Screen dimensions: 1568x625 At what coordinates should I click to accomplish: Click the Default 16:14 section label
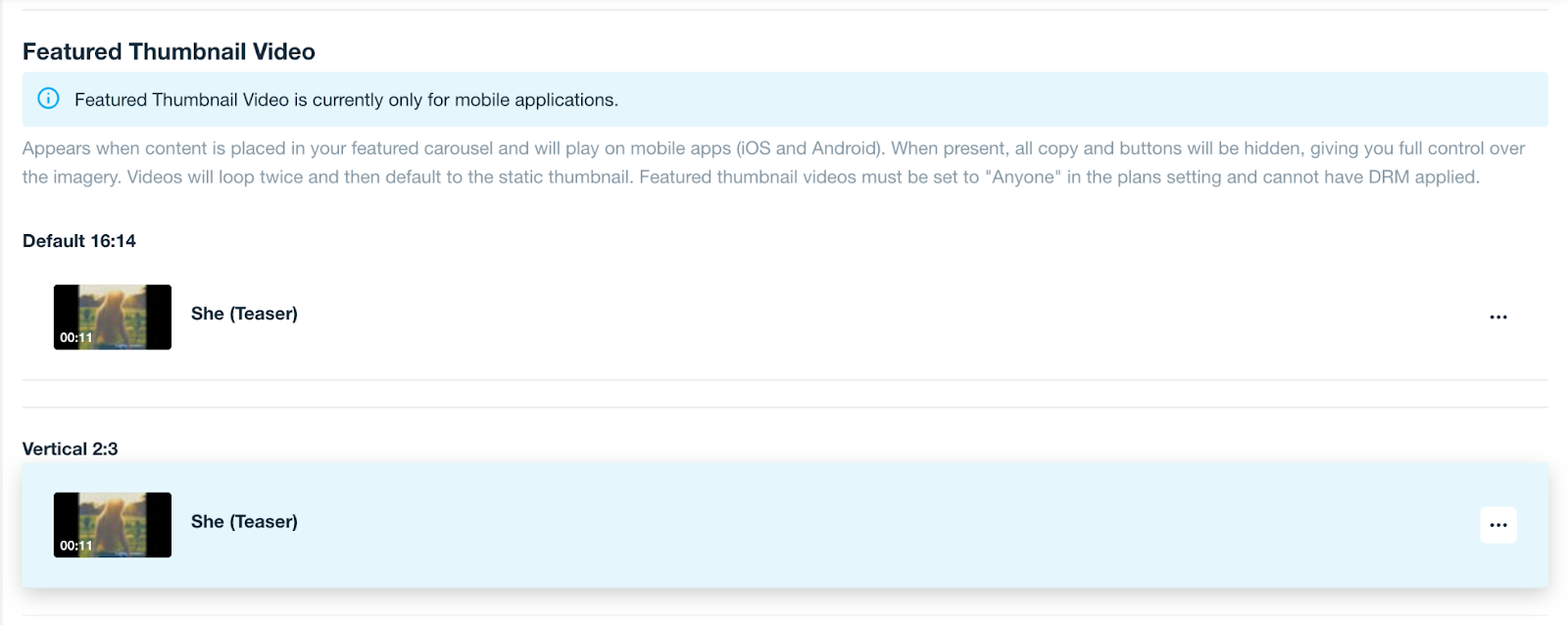click(79, 241)
